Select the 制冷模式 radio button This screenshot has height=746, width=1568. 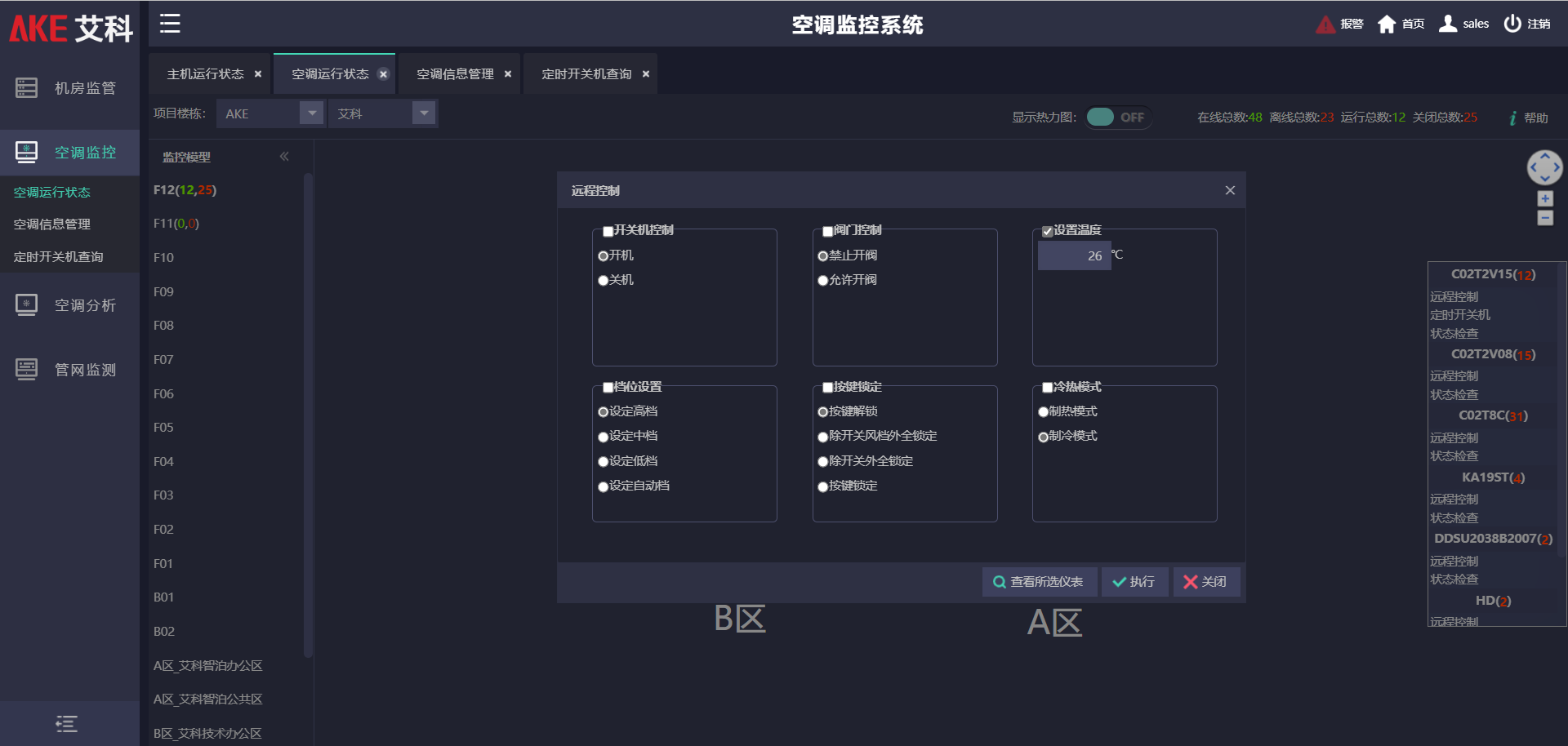click(1043, 437)
